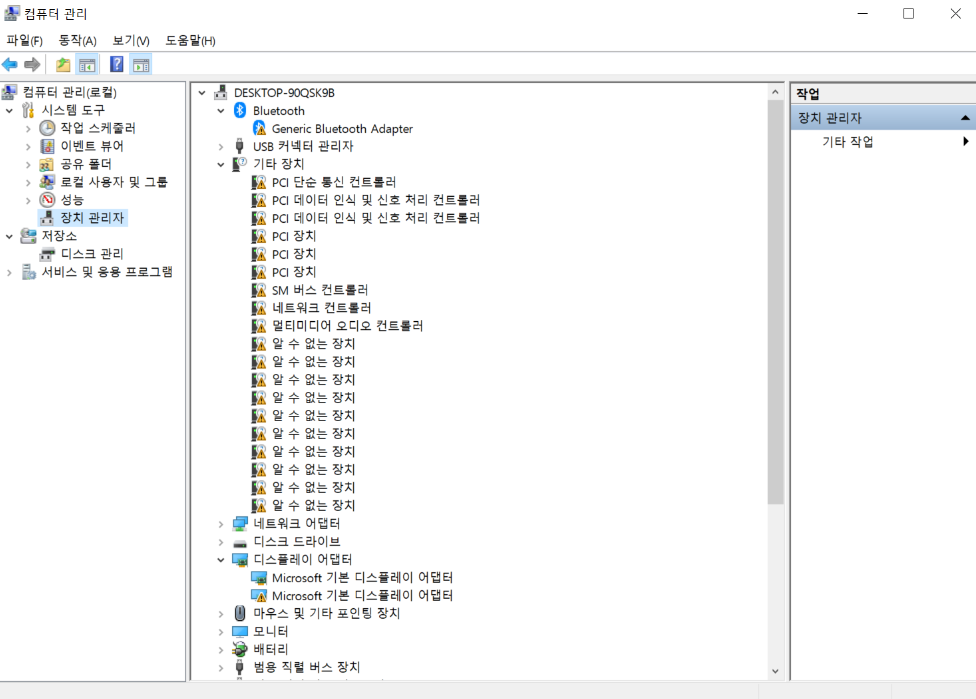
Task: Click the Up one level folder icon
Action: (63, 64)
